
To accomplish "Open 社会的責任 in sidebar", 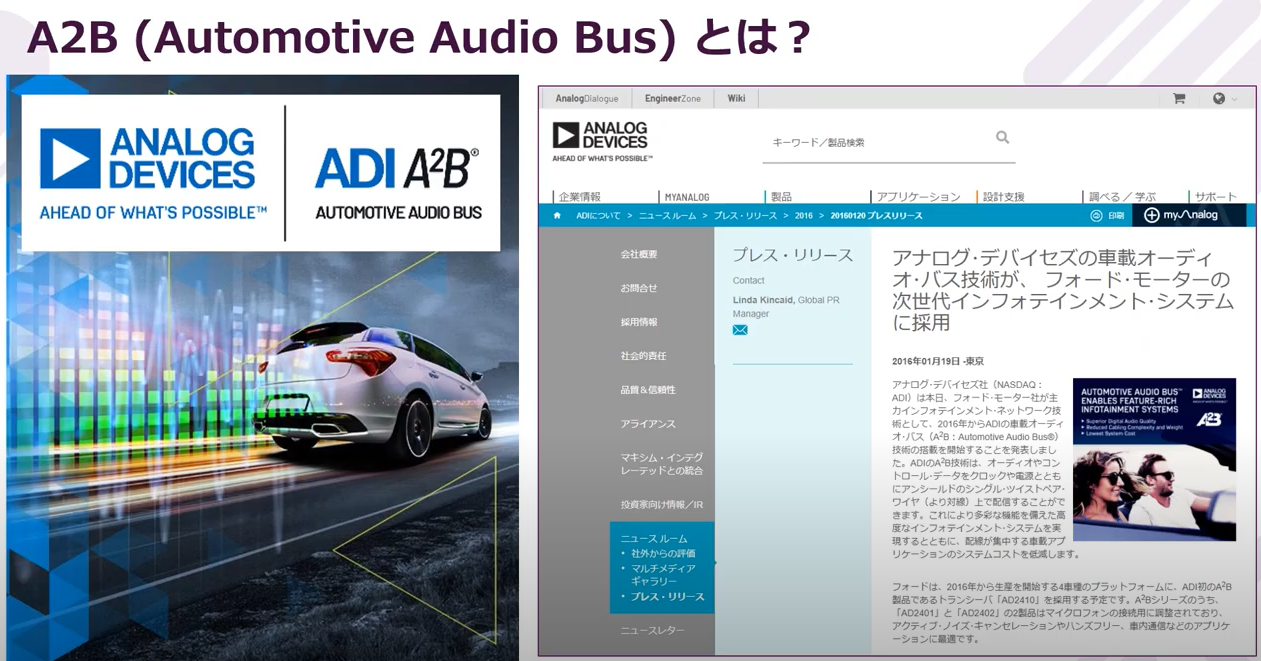I will pyautogui.click(x=643, y=356).
